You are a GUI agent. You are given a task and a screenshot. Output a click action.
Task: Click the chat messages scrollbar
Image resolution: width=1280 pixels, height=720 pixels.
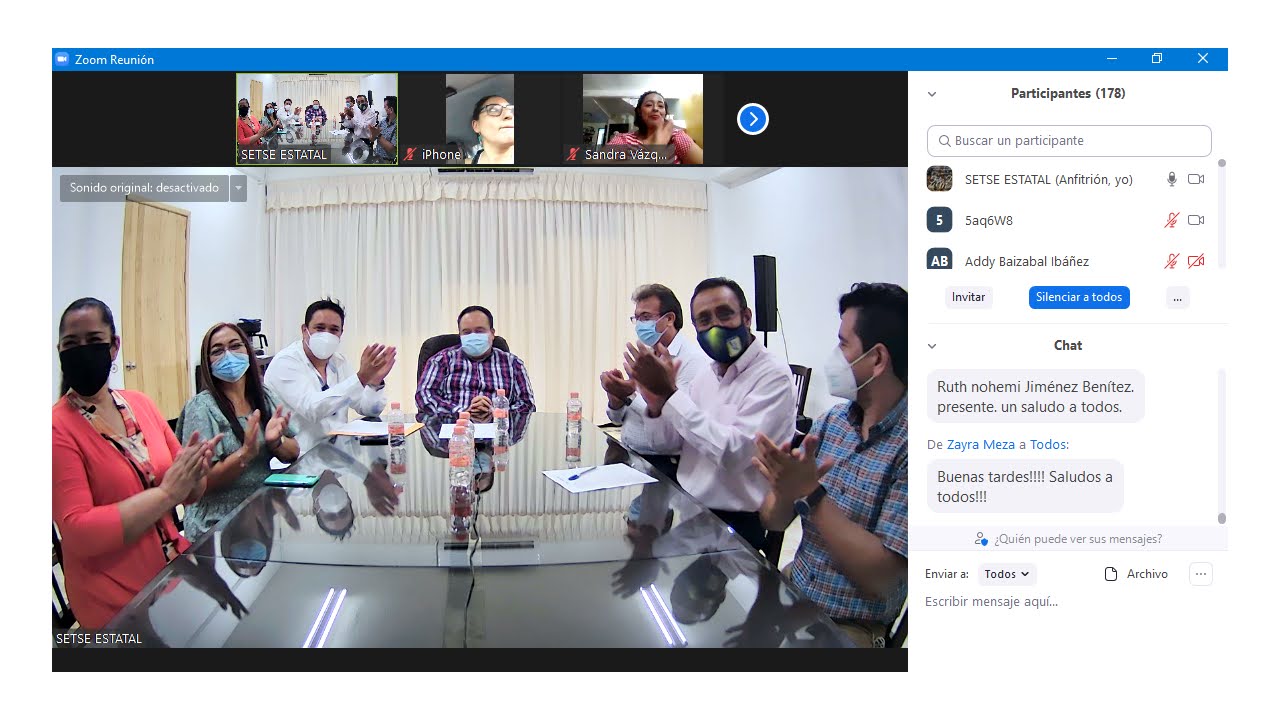(1221, 445)
